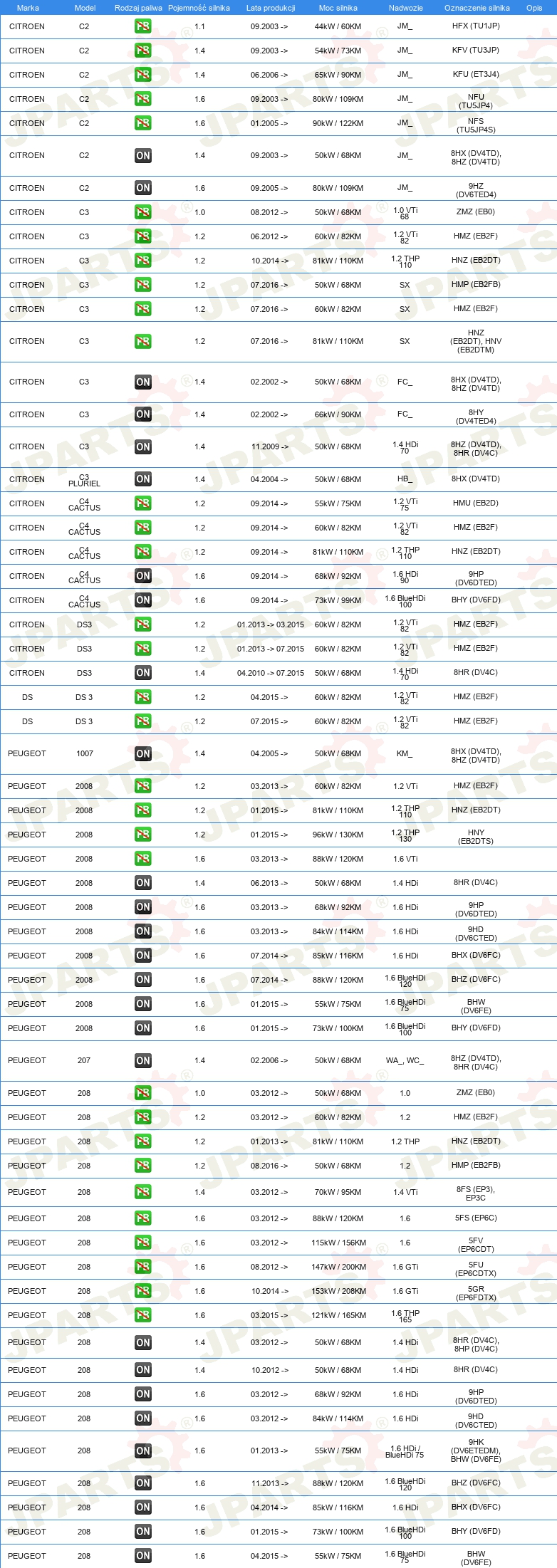Click the HB_ body cell
Screen dimensions: 557x1568
[405, 479]
